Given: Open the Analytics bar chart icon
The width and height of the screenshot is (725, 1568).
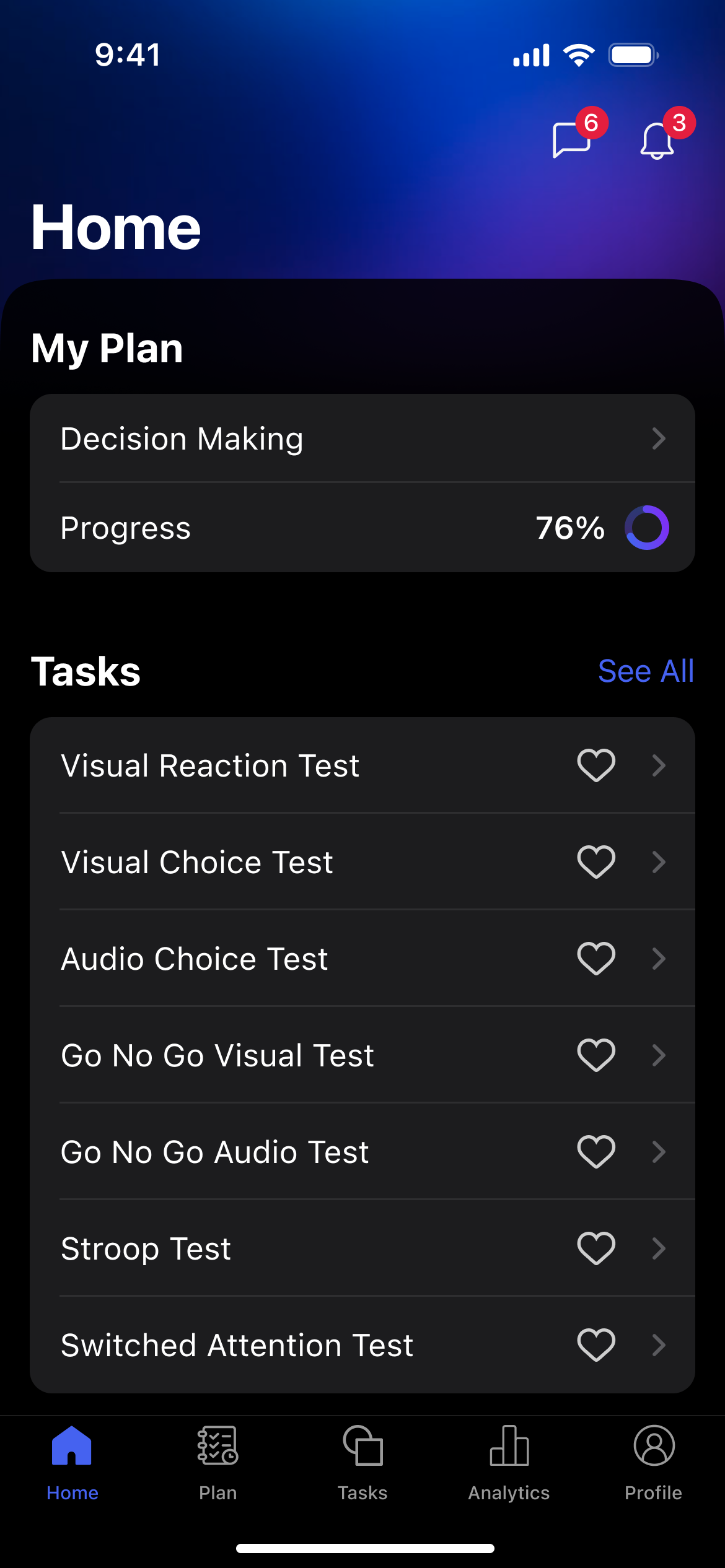Looking at the screenshot, I should click(x=509, y=1445).
